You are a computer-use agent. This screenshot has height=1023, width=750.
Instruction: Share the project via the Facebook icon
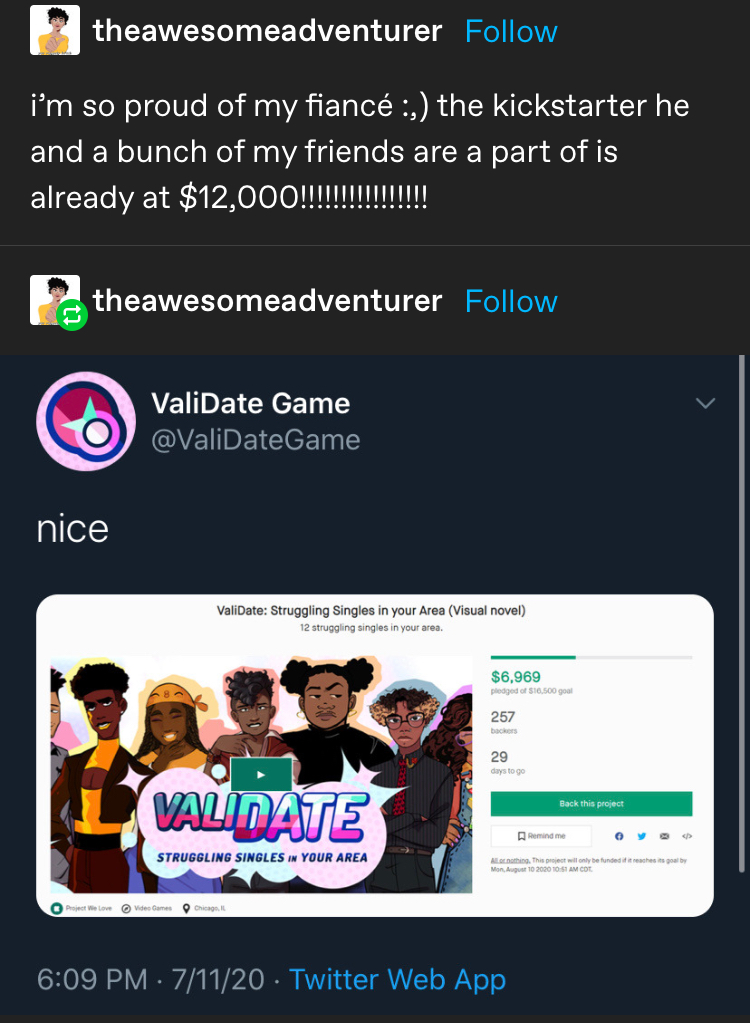[x=619, y=836]
